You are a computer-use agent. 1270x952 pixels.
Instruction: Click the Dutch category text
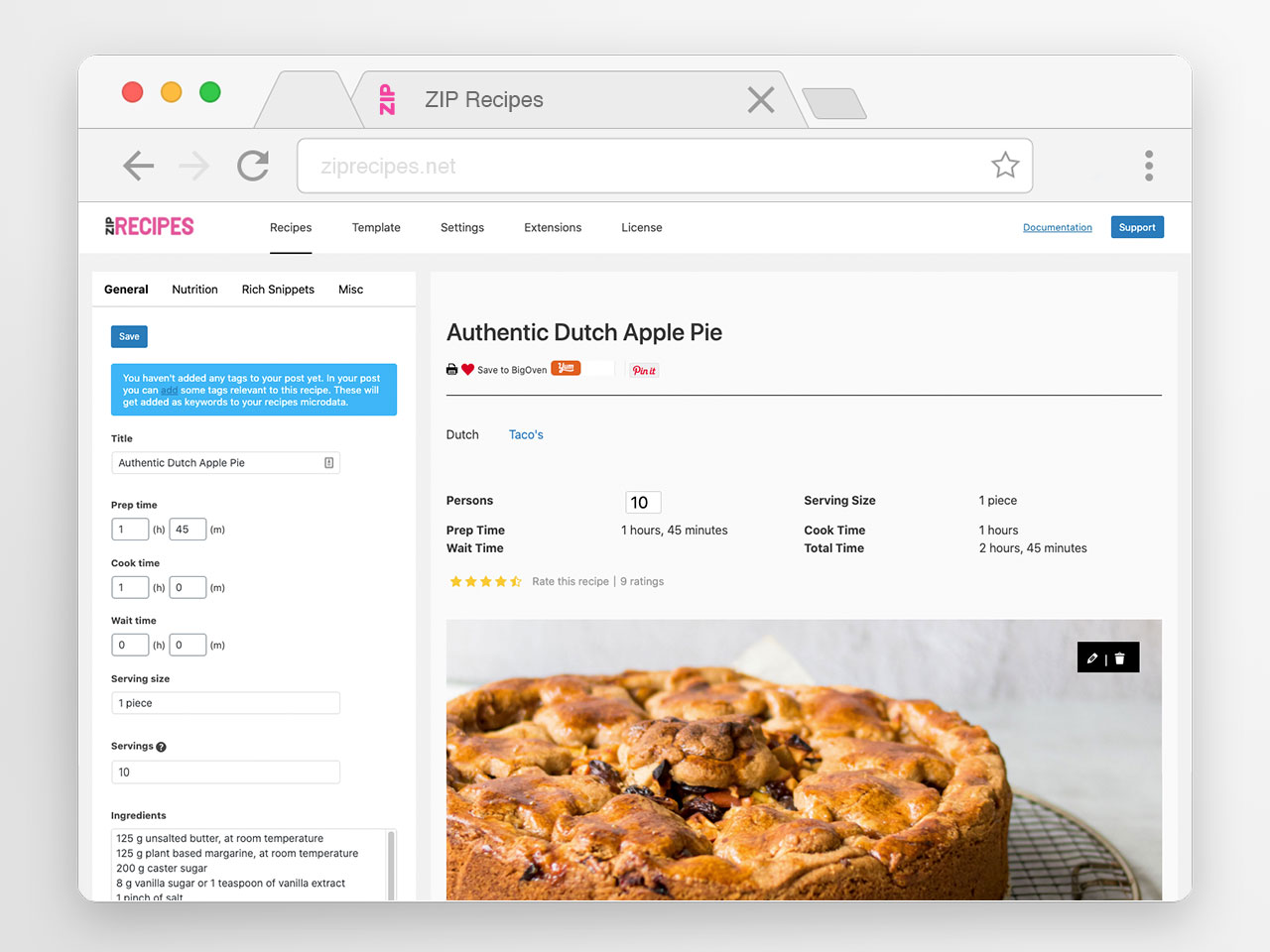click(x=462, y=434)
